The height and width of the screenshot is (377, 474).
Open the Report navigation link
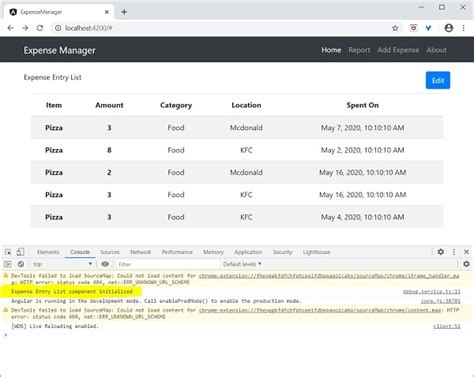[x=359, y=50]
